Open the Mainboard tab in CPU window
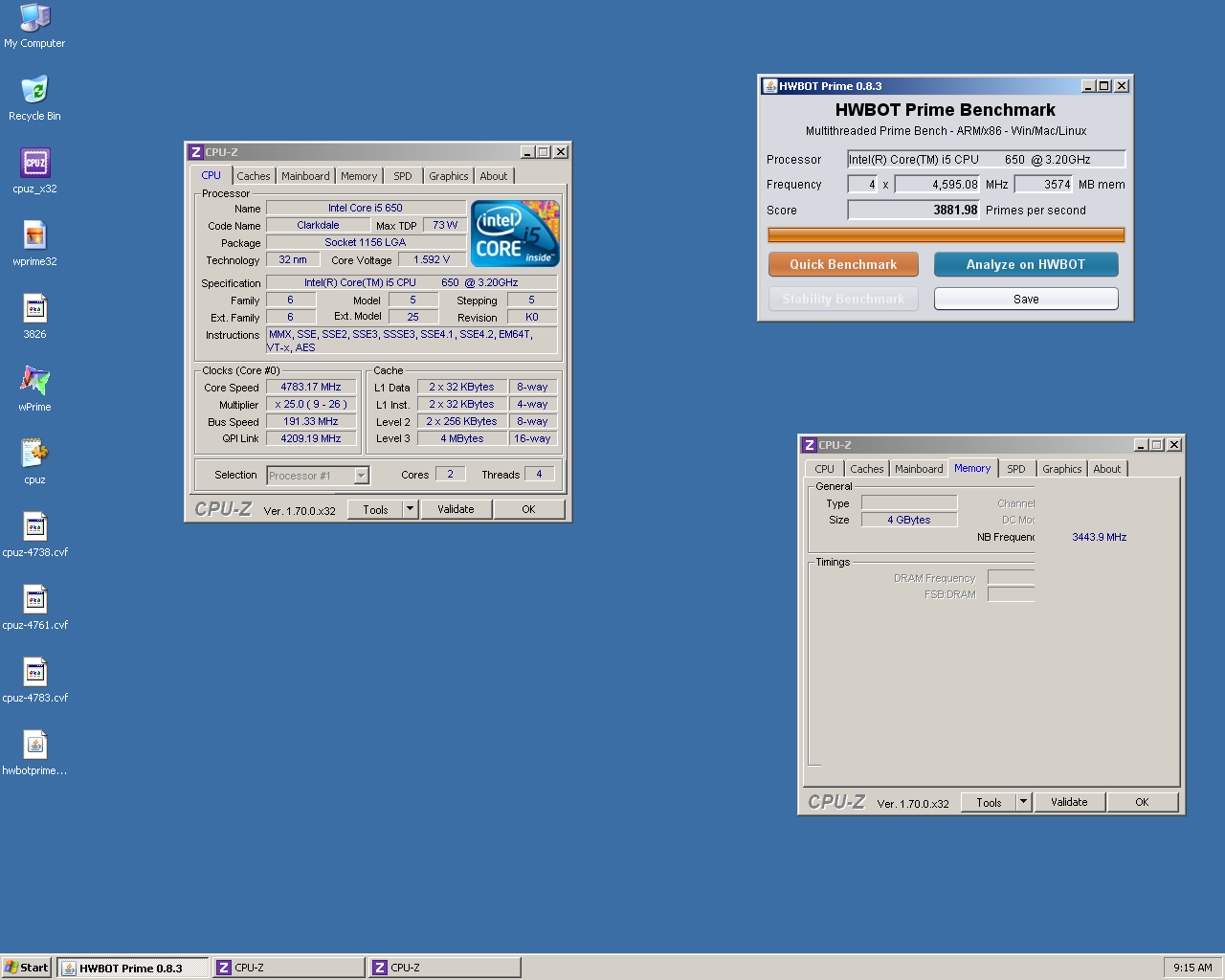Screen dimensions: 1225x980 (x=305, y=176)
